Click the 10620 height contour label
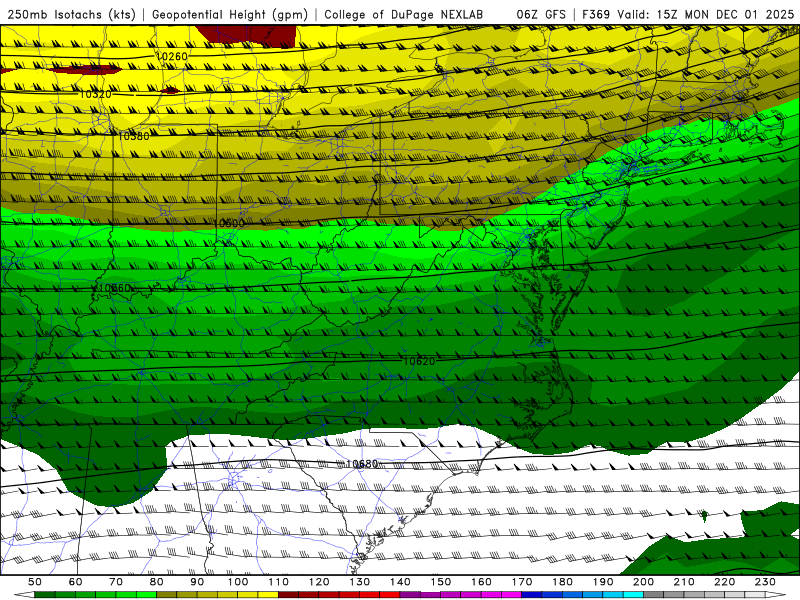 (x=419, y=361)
